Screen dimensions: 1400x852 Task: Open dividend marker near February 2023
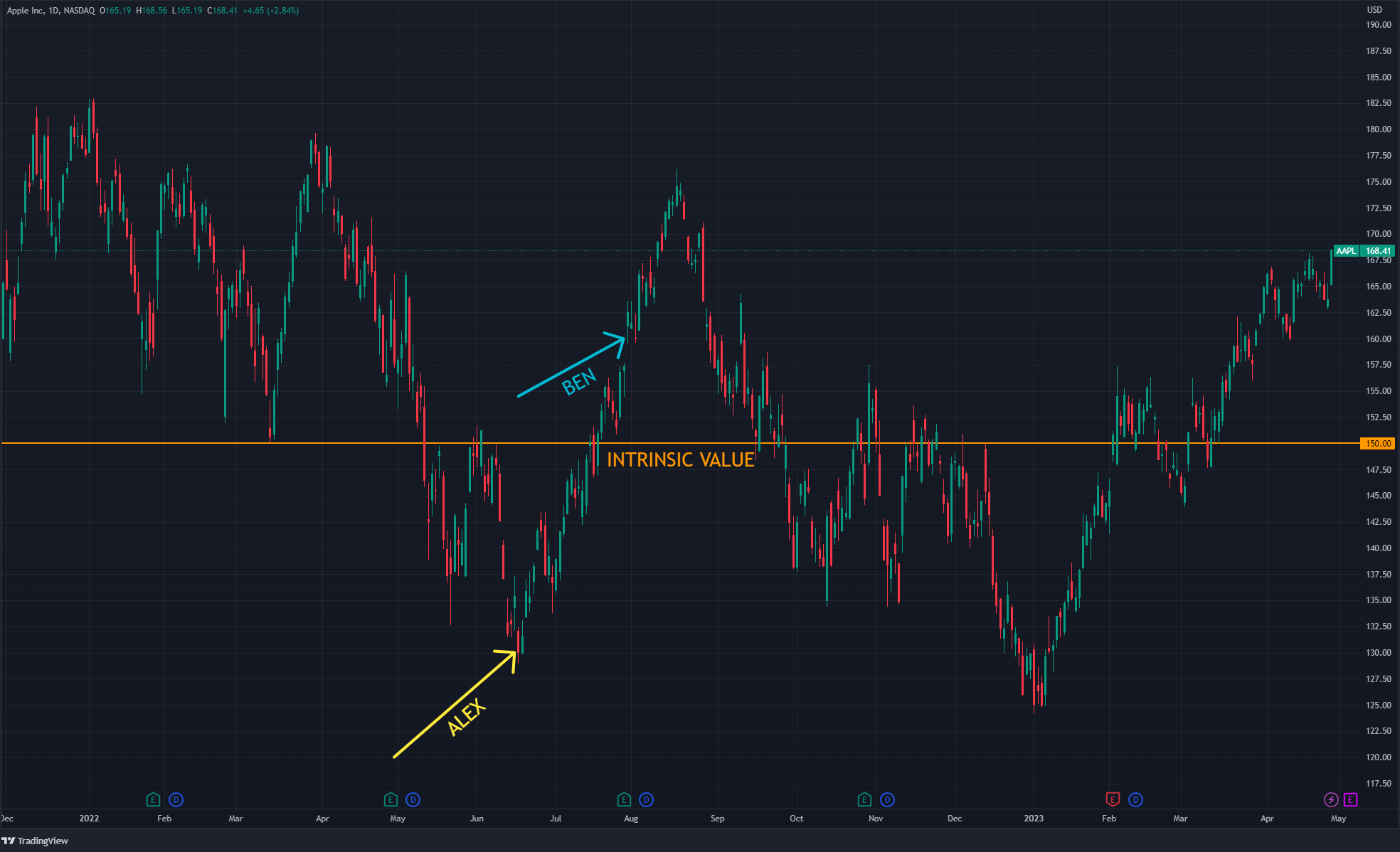[1135, 799]
